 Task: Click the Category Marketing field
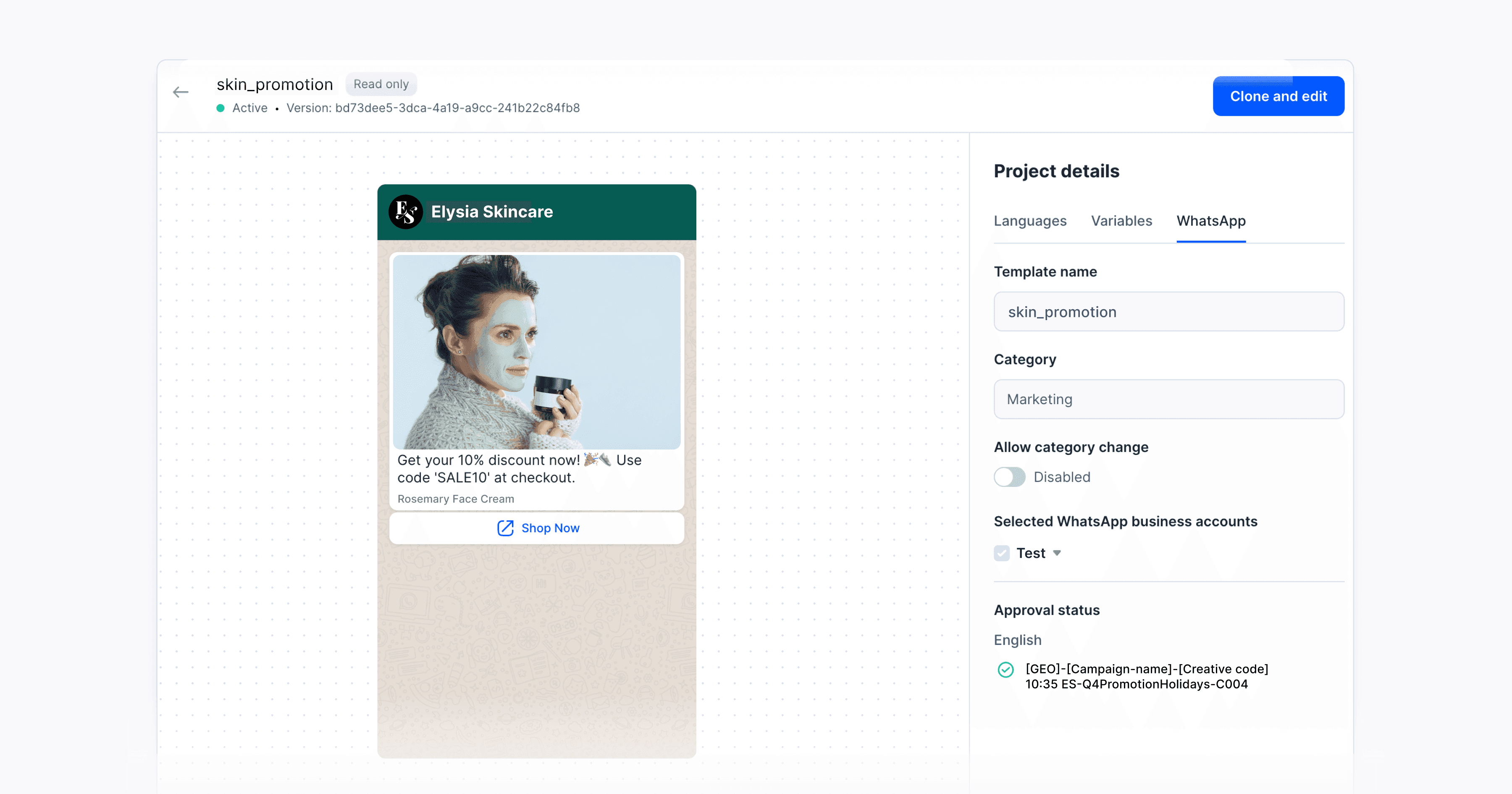pyautogui.click(x=1168, y=400)
